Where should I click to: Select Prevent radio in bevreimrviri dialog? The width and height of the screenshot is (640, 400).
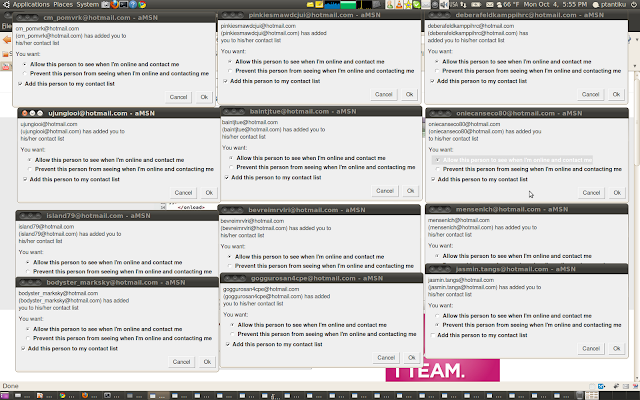[230, 266]
